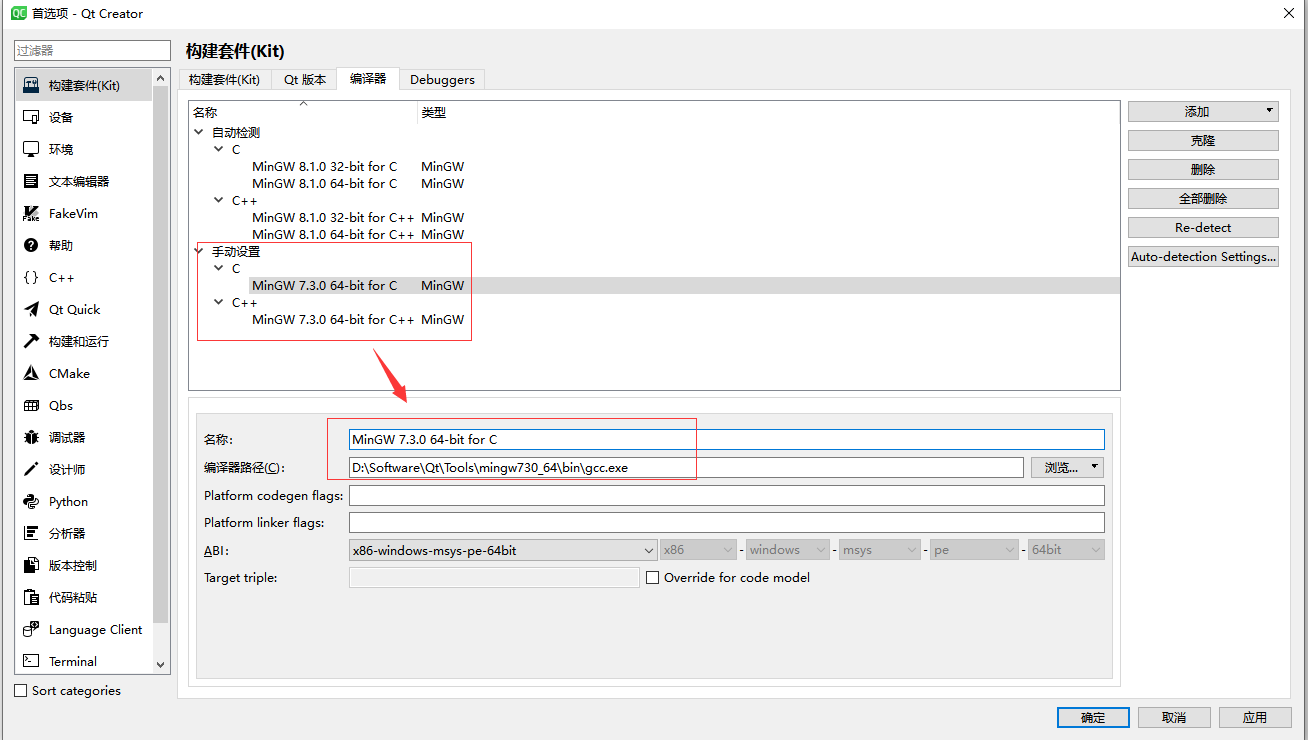
Task: Collapse the C group under 自动检测
Action: point(219,149)
